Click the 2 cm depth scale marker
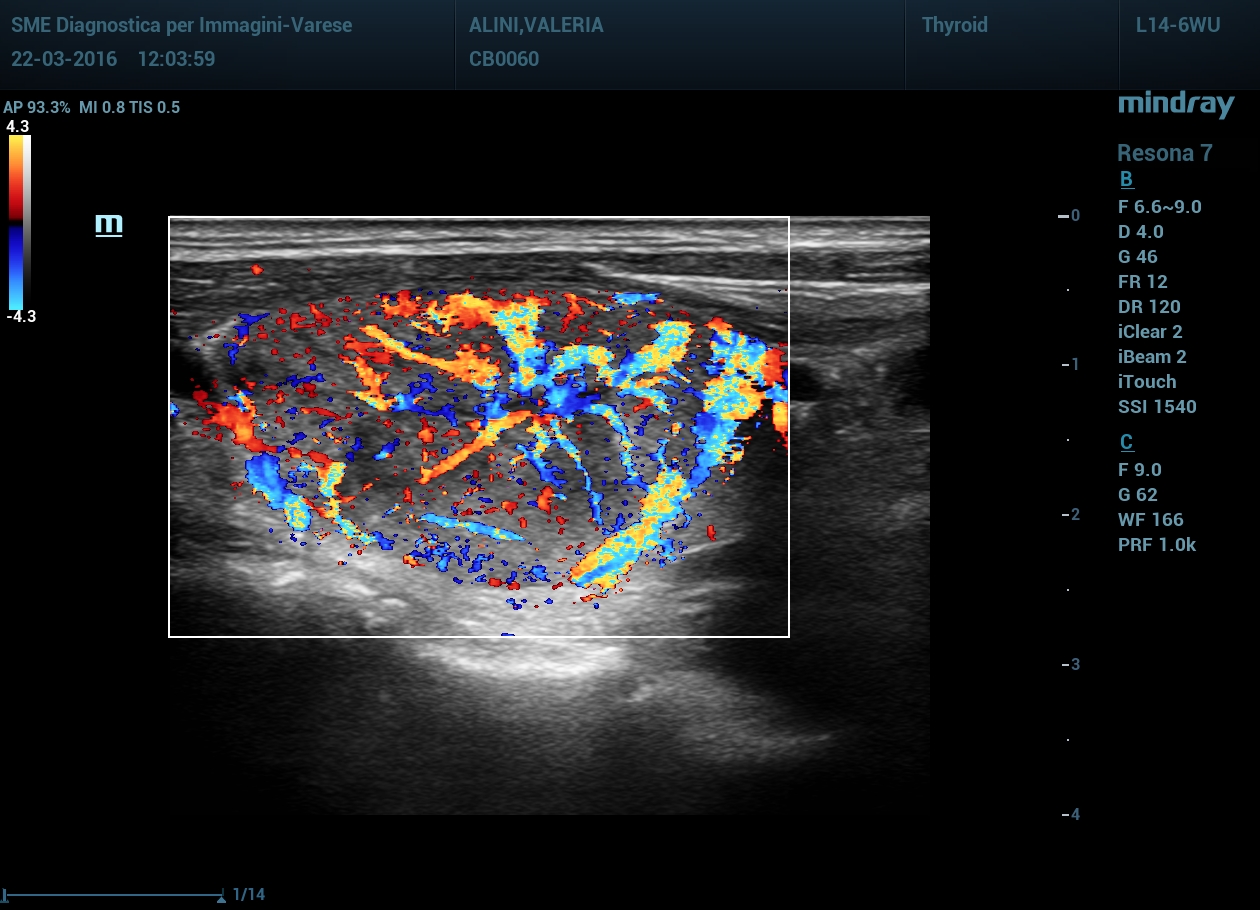The height and width of the screenshot is (910, 1260). click(x=1070, y=514)
